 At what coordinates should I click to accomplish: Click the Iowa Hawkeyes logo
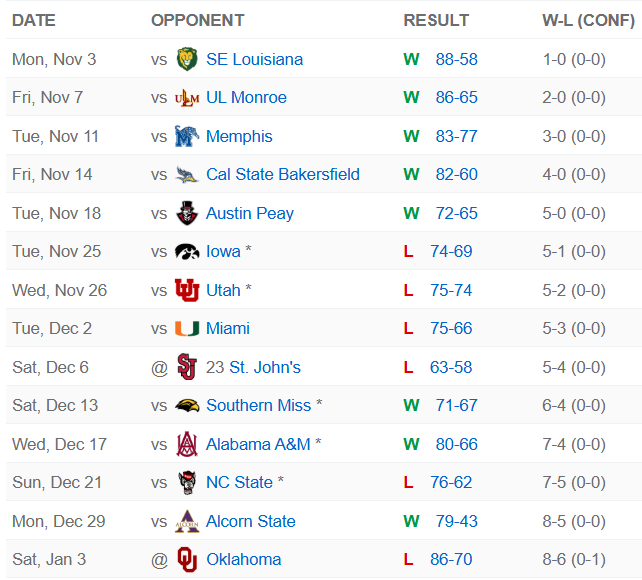tap(186, 252)
